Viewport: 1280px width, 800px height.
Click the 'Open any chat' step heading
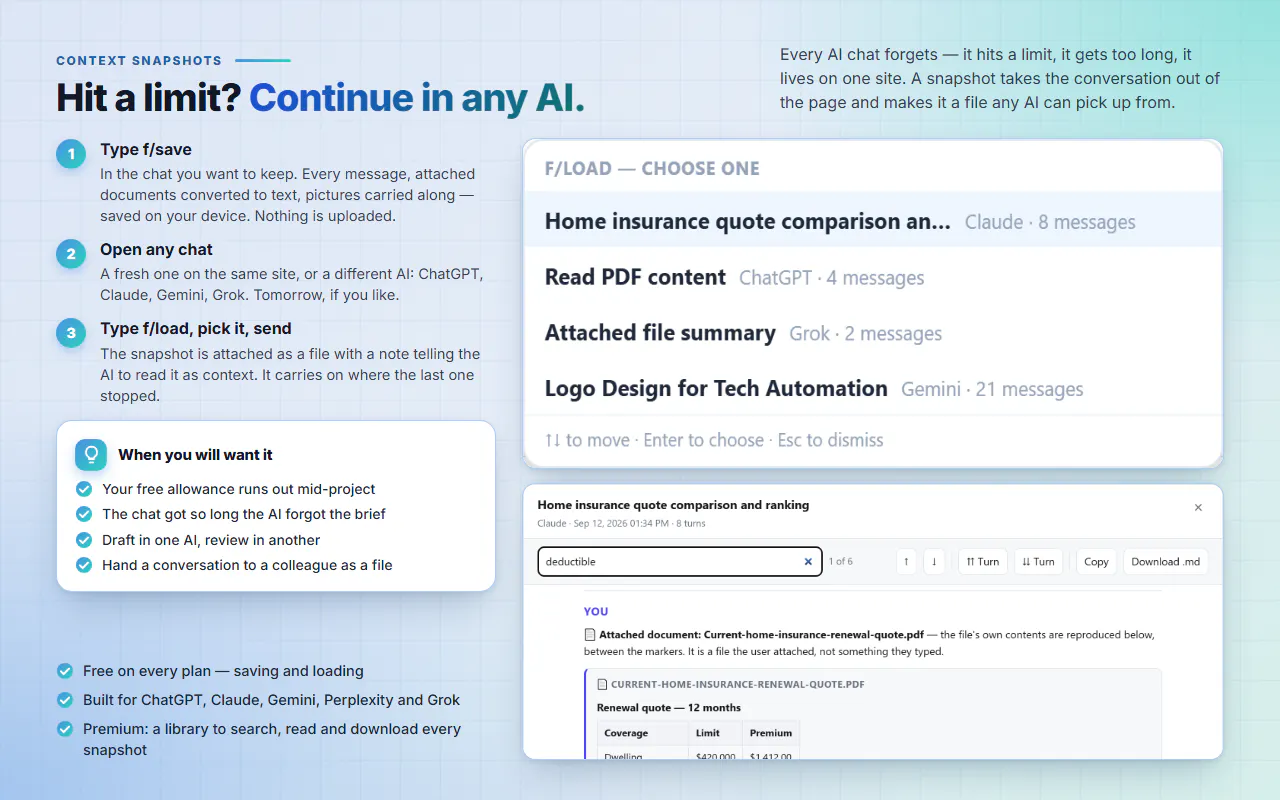click(156, 250)
